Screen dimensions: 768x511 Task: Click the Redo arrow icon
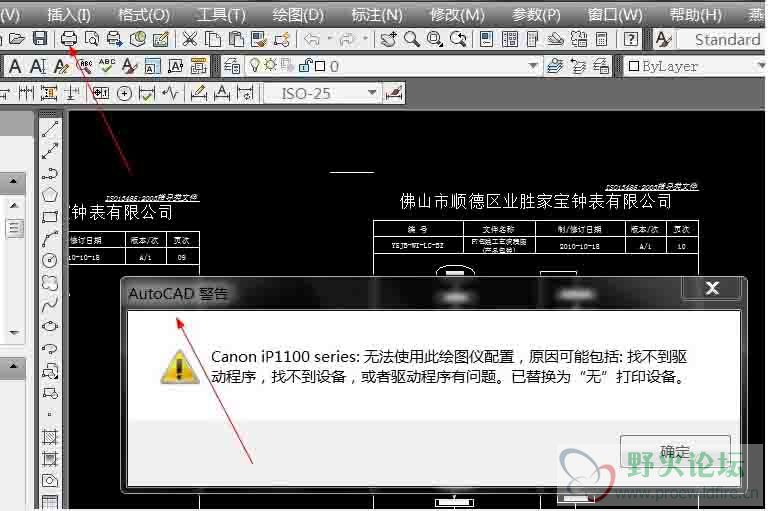(347, 39)
